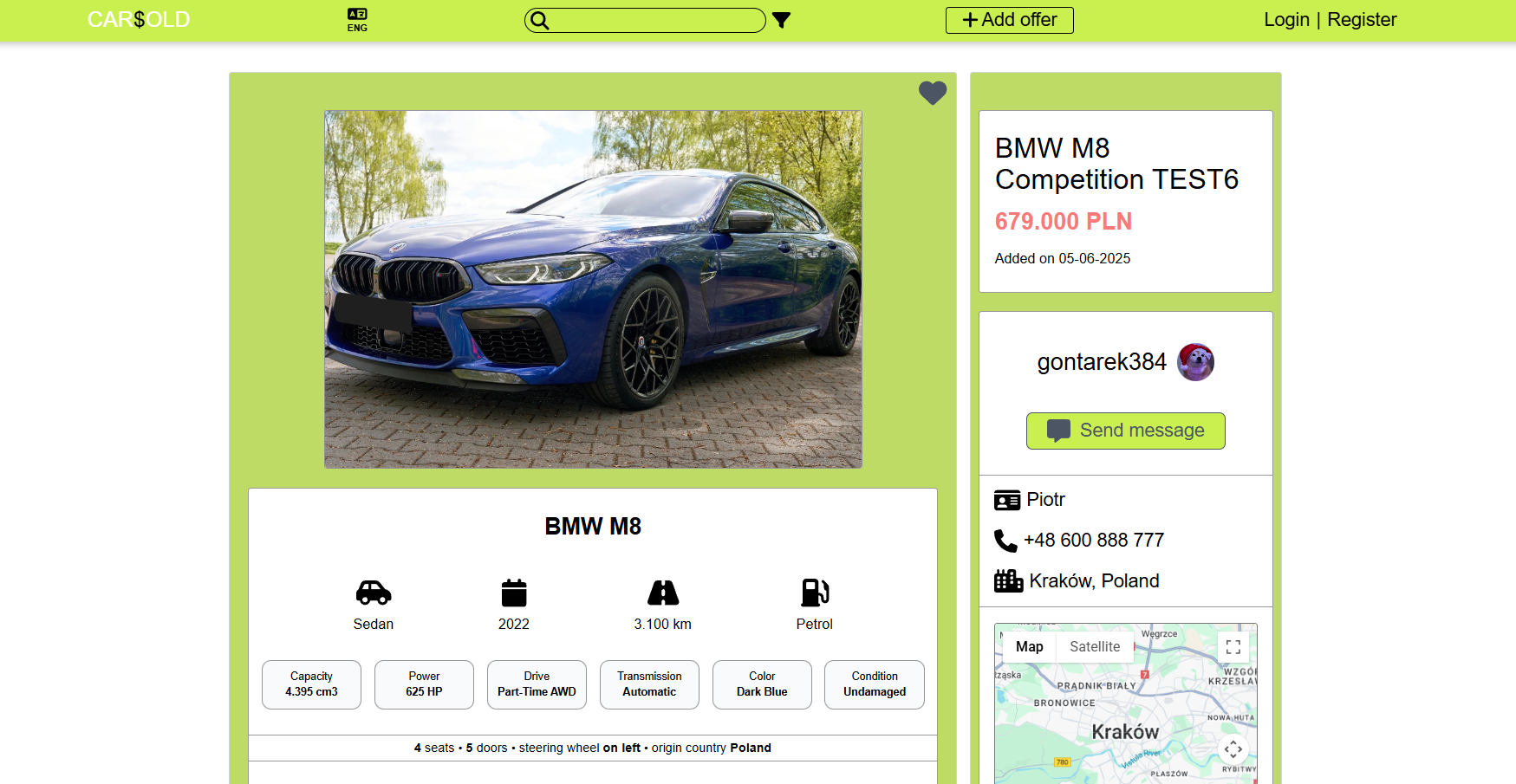Click the +48 600 888 777 phone number
Screen dimensions: 1516x784
1094,541
